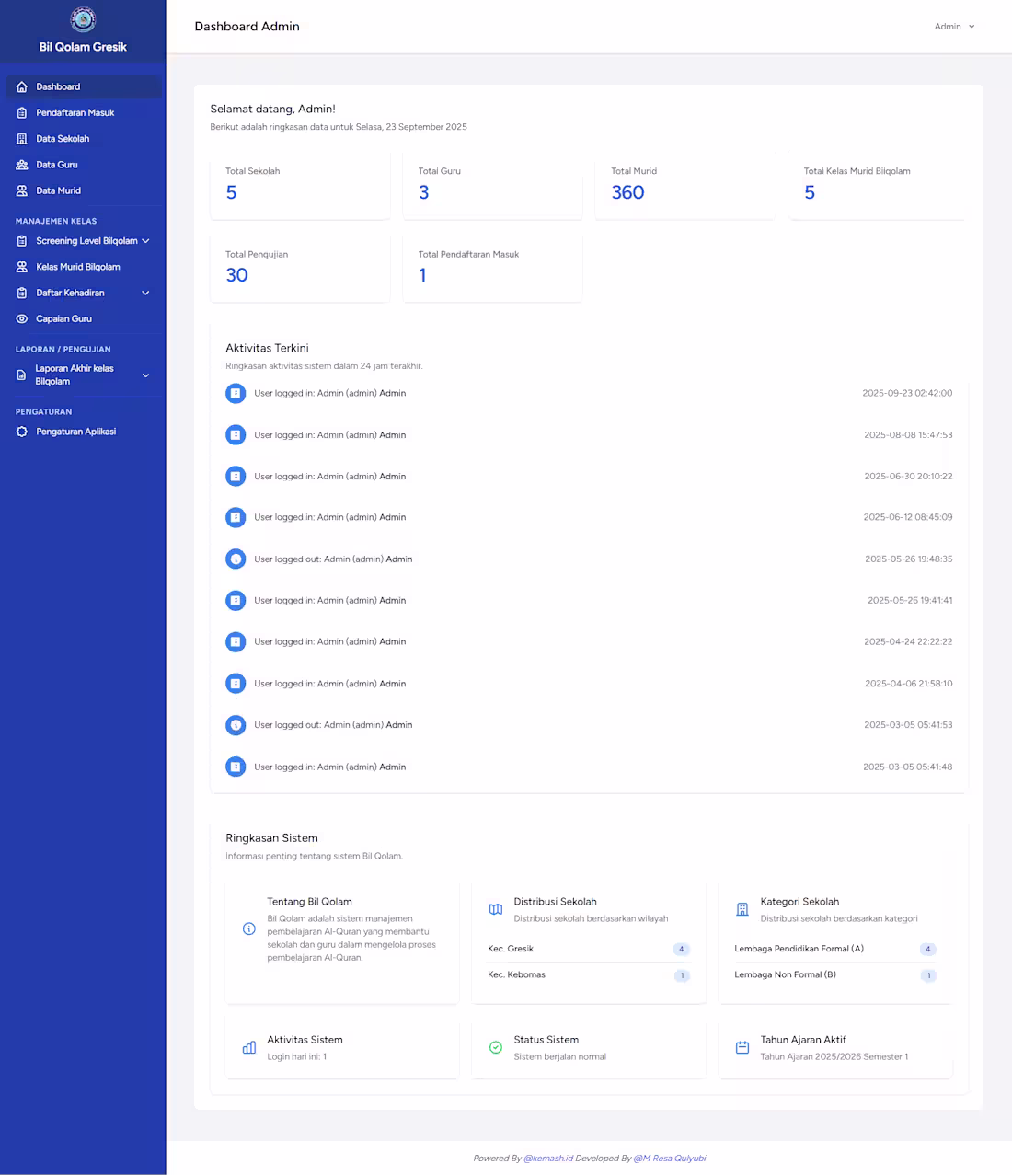
Task: Click the logout info icon at 2025-03-05 05:41:53
Action: click(236, 725)
